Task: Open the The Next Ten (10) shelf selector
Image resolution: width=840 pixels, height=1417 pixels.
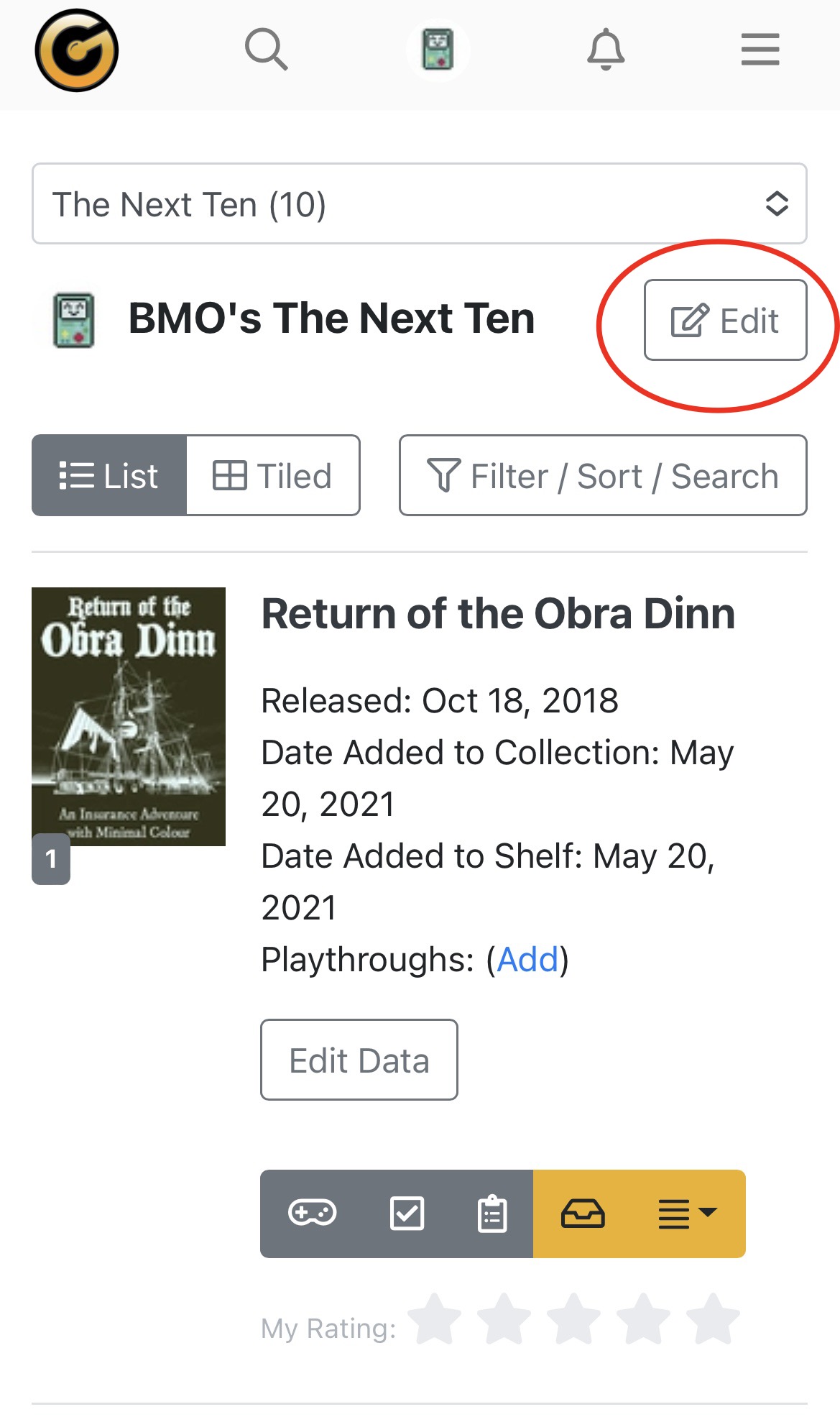Action: coord(420,204)
